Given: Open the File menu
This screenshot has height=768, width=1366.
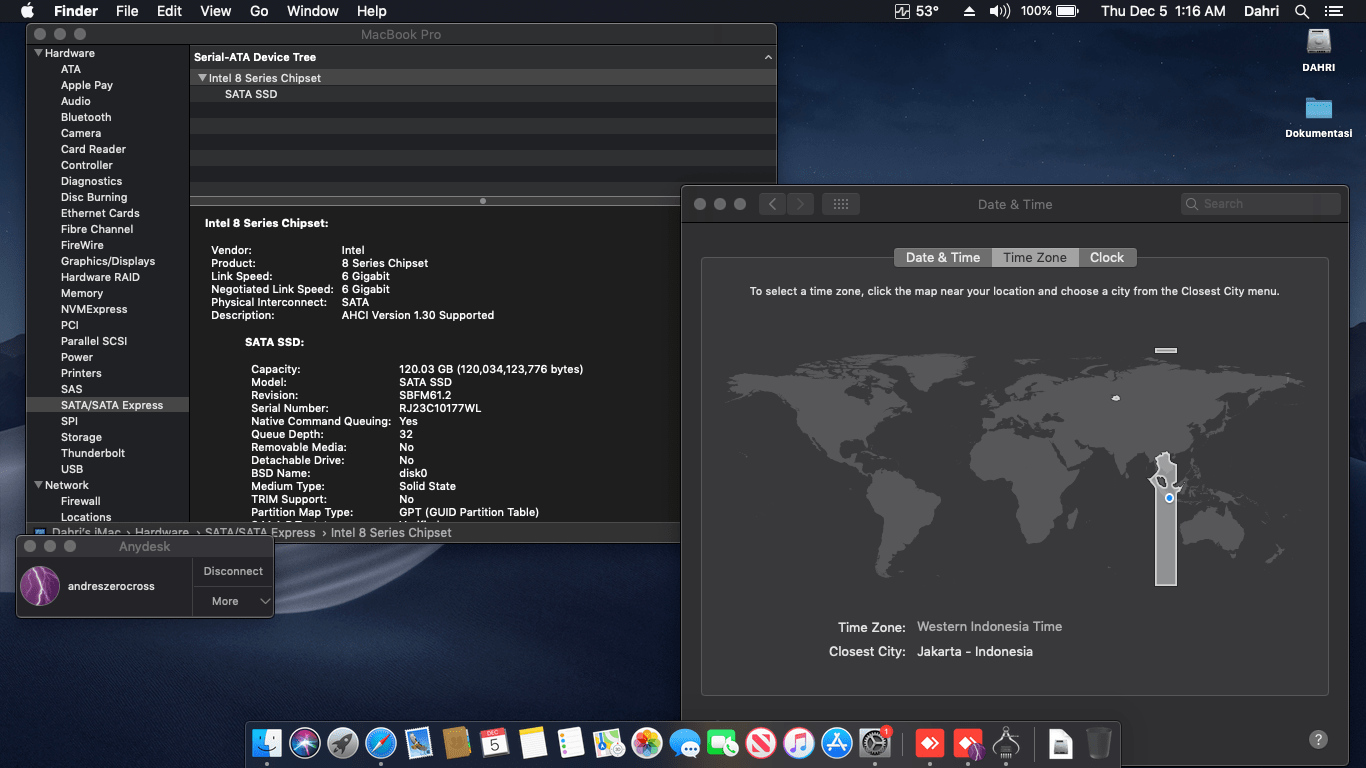Looking at the screenshot, I should click(x=127, y=11).
